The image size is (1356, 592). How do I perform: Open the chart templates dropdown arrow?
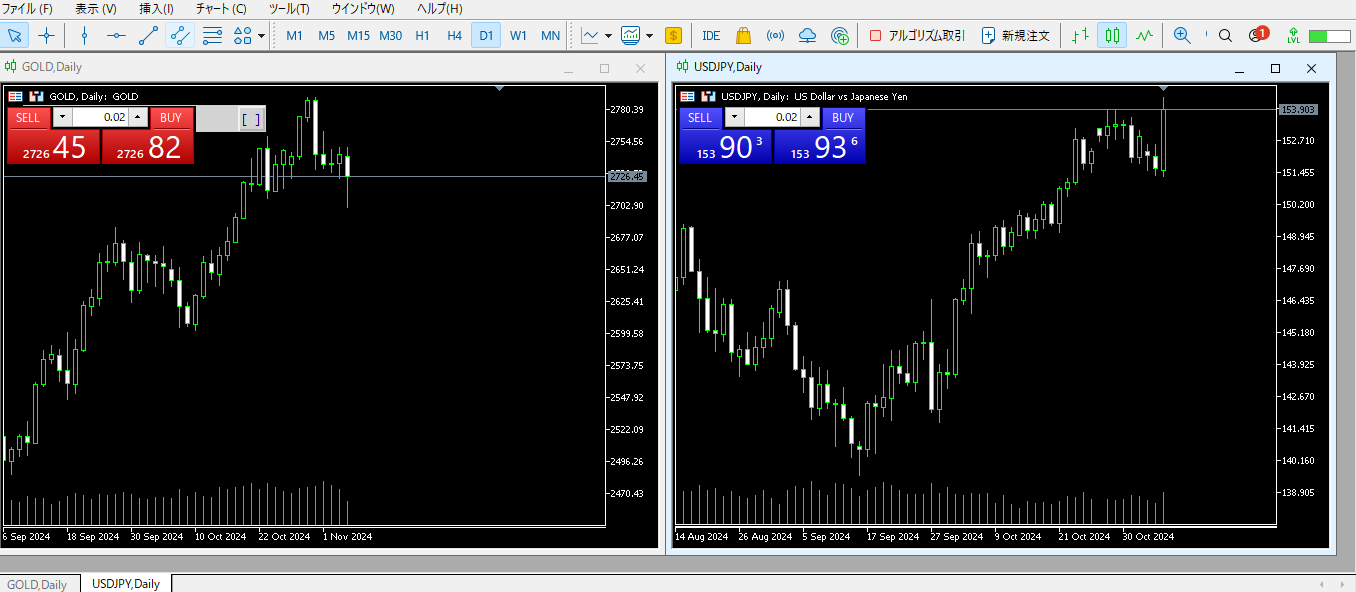pyautogui.click(x=649, y=36)
